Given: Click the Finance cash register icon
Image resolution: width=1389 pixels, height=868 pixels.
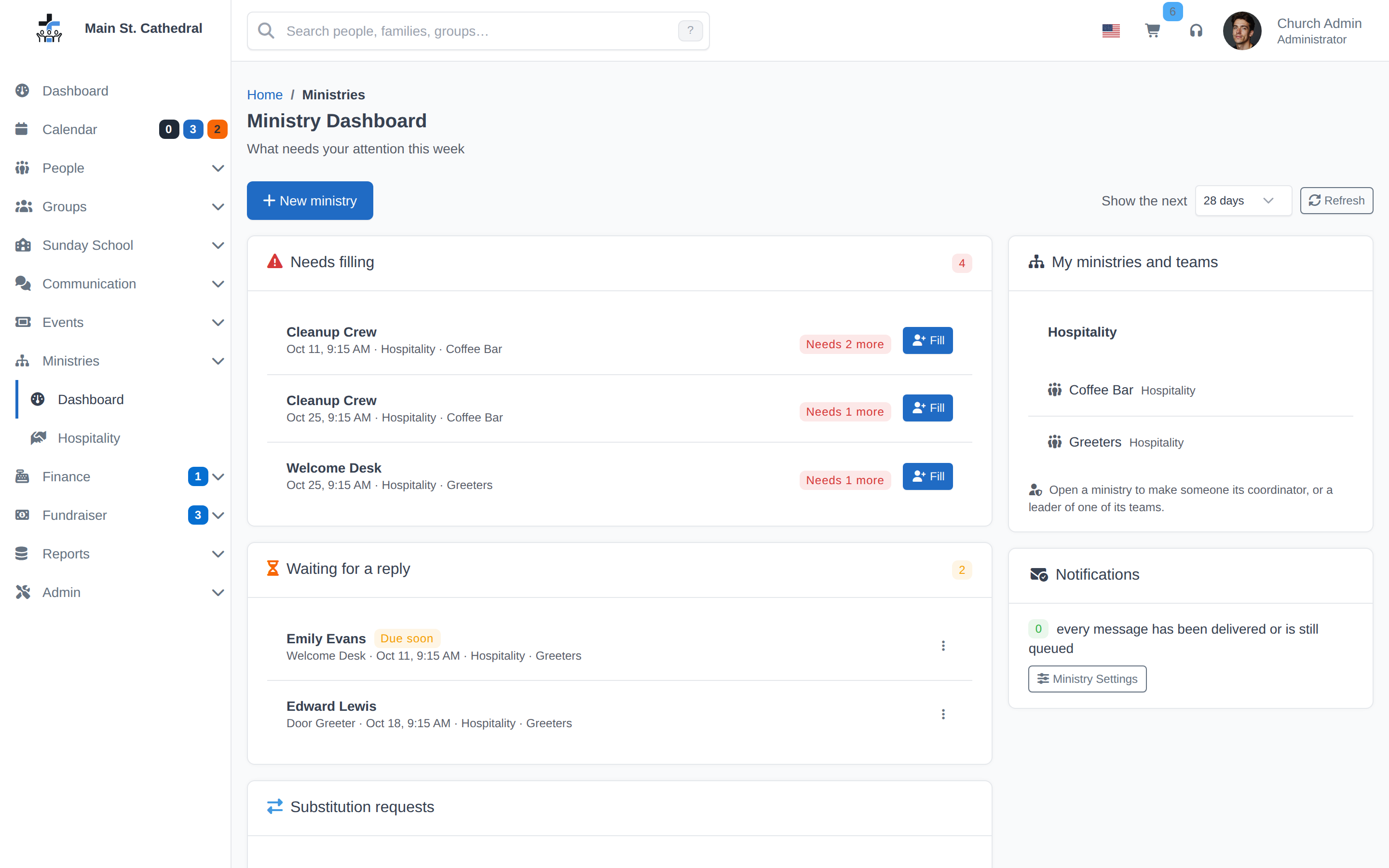Looking at the screenshot, I should 22,476.
